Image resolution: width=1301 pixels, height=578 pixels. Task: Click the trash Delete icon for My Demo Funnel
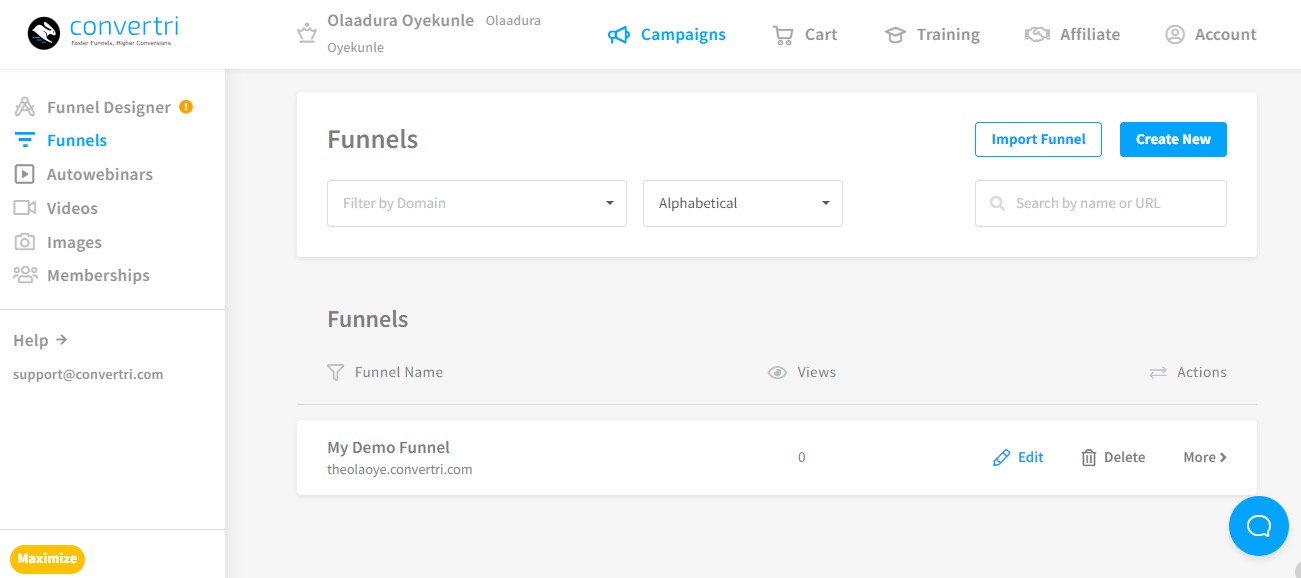click(1089, 458)
